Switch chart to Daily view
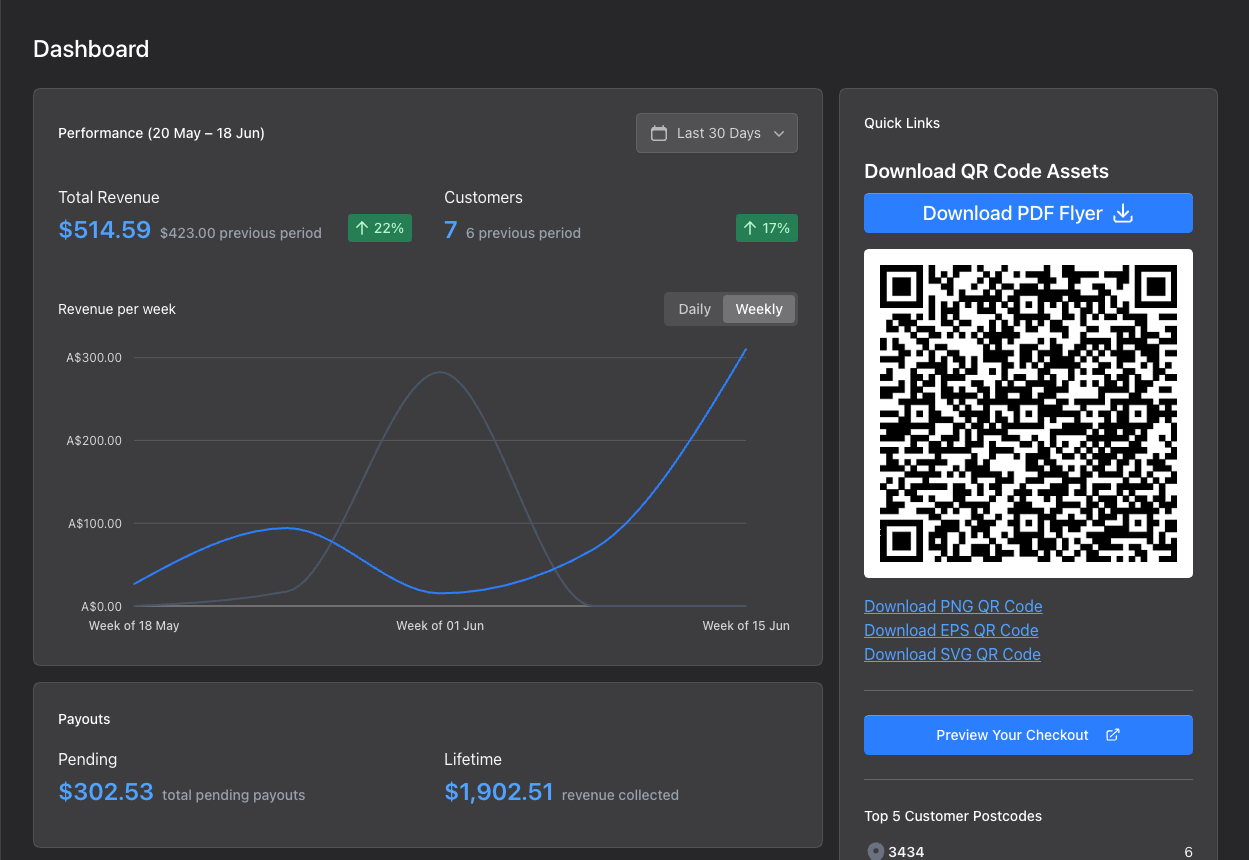 [x=694, y=309]
